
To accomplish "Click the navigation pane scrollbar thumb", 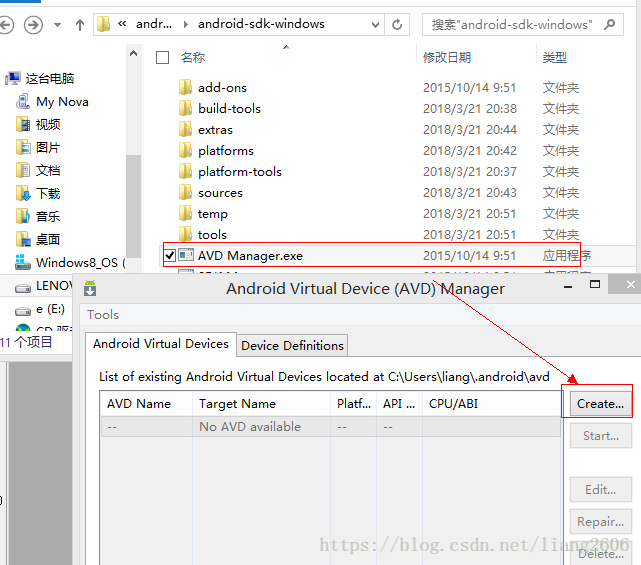I will tap(133, 206).
